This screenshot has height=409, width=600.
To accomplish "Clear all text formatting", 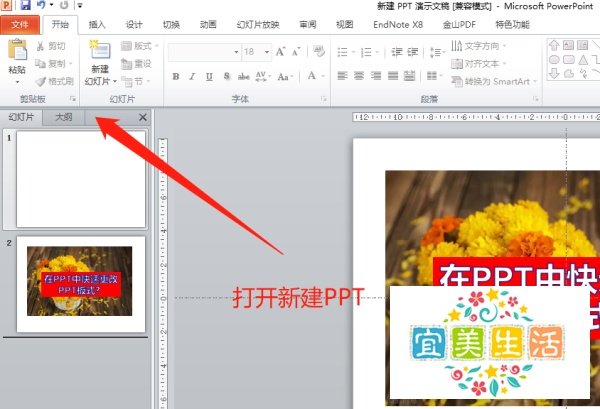I will click(318, 51).
